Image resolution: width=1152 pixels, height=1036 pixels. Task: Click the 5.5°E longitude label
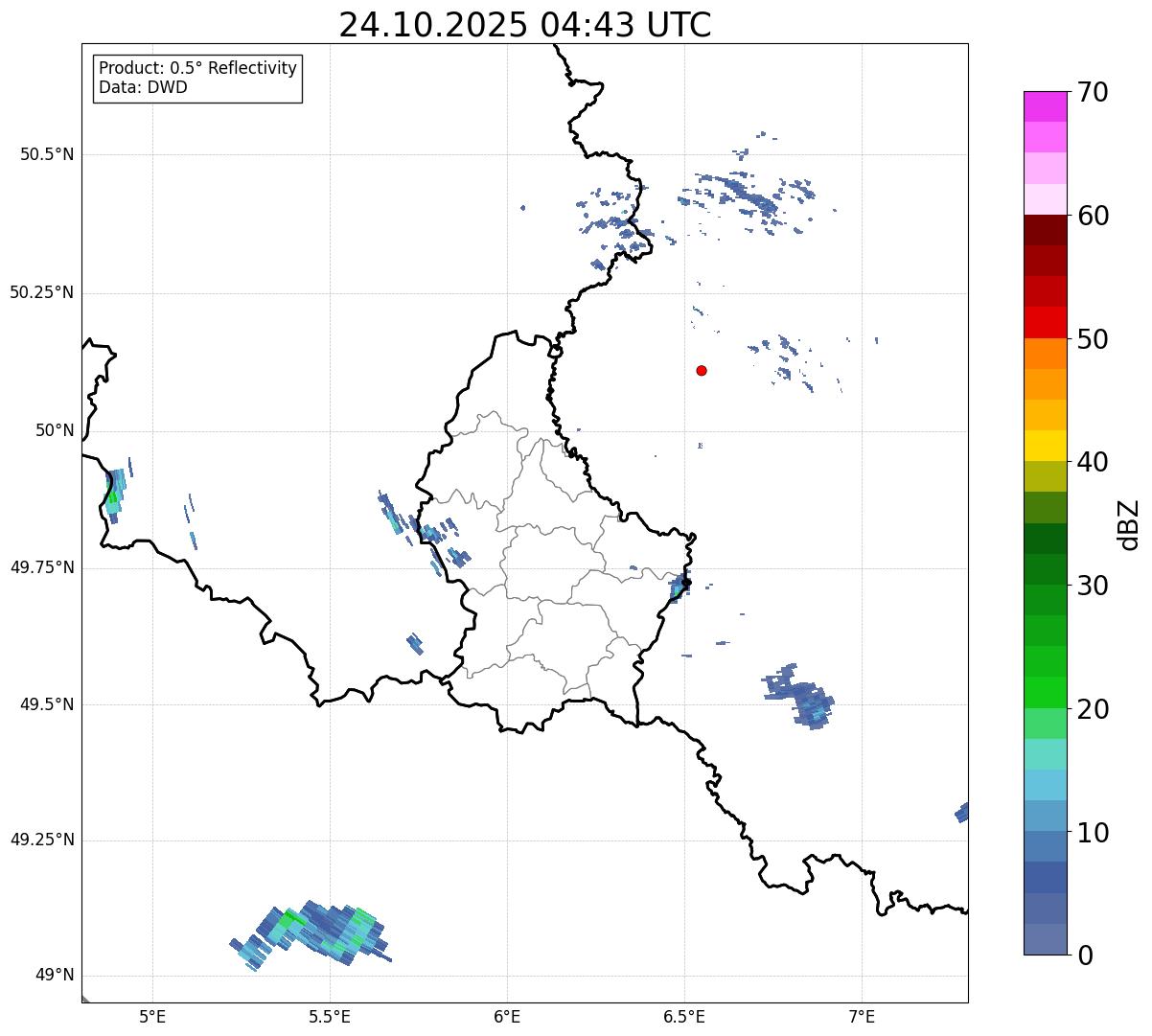(x=330, y=1017)
